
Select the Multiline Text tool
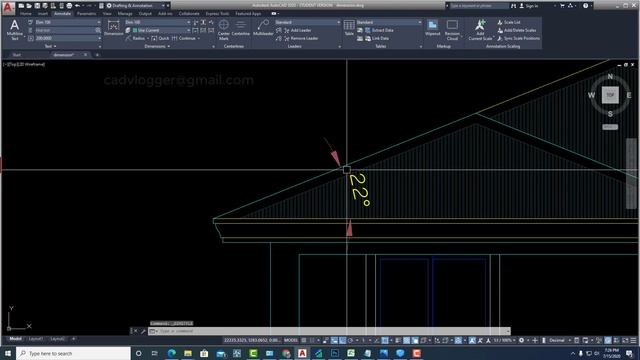pyautogui.click(x=15, y=30)
